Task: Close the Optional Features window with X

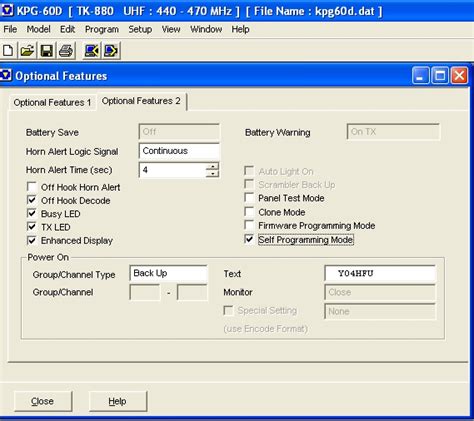Action: [459, 75]
